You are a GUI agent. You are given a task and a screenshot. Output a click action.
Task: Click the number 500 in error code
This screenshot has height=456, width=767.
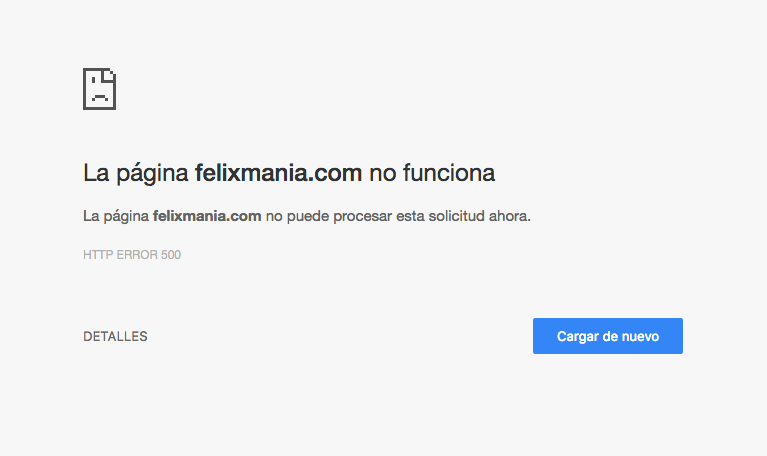[171, 255]
